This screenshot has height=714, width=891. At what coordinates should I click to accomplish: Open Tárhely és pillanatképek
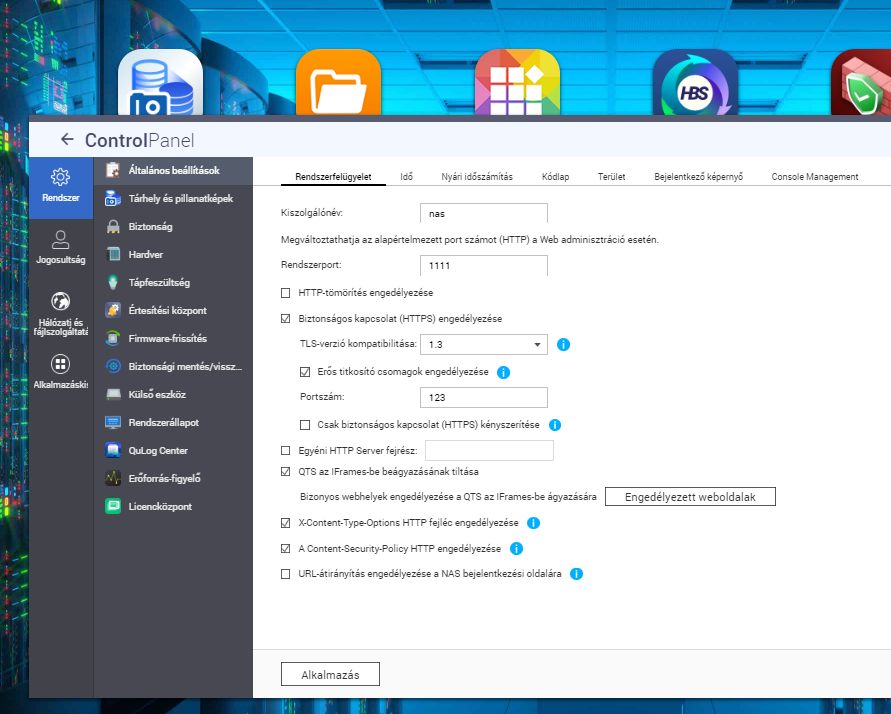(x=173, y=198)
